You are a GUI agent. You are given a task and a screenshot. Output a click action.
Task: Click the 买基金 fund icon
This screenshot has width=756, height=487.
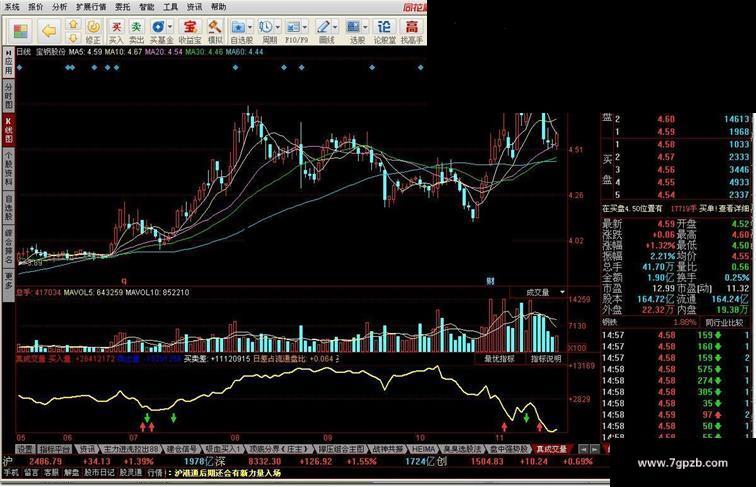[158, 27]
